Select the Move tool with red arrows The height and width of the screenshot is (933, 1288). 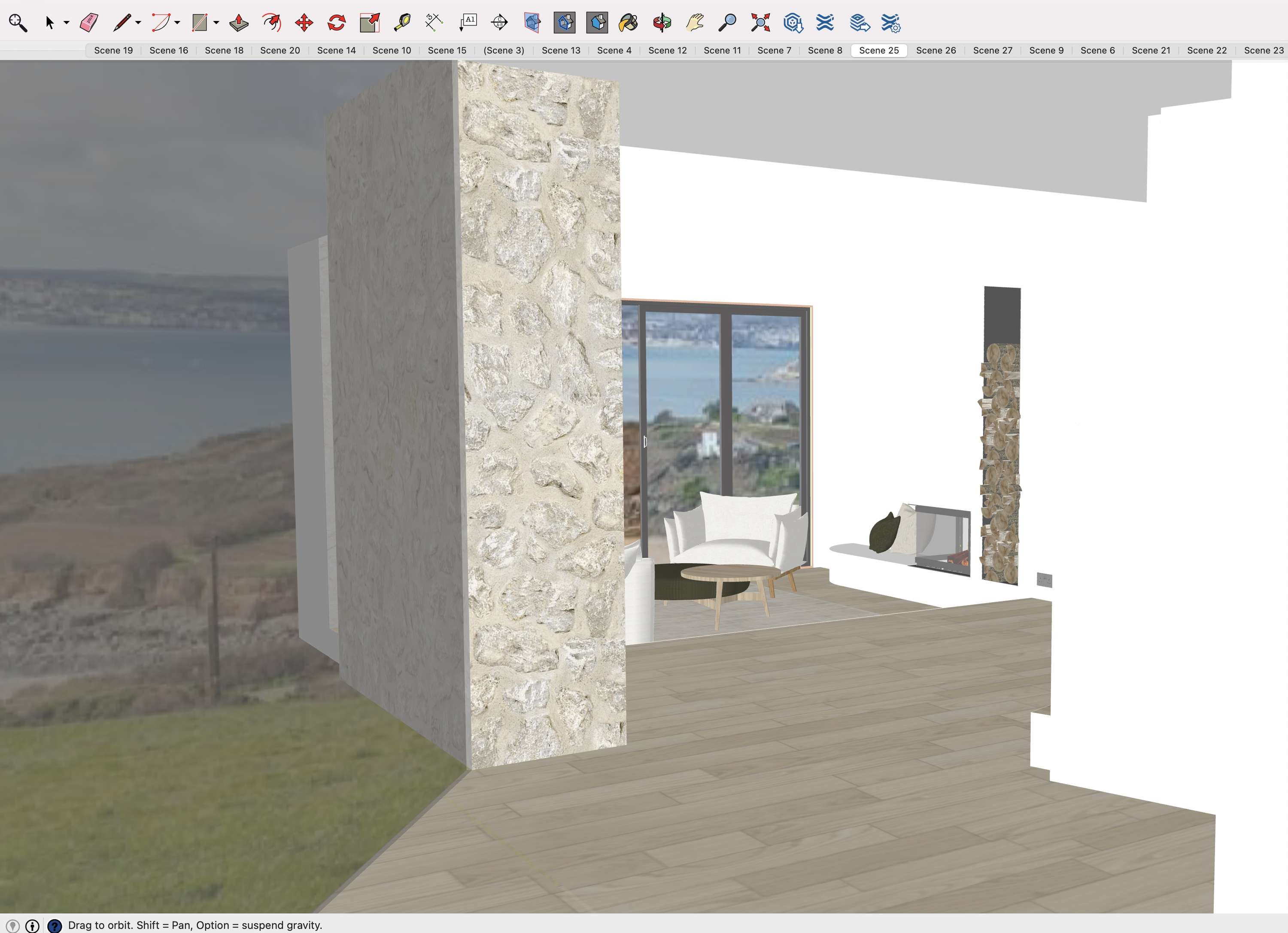point(304,23)
